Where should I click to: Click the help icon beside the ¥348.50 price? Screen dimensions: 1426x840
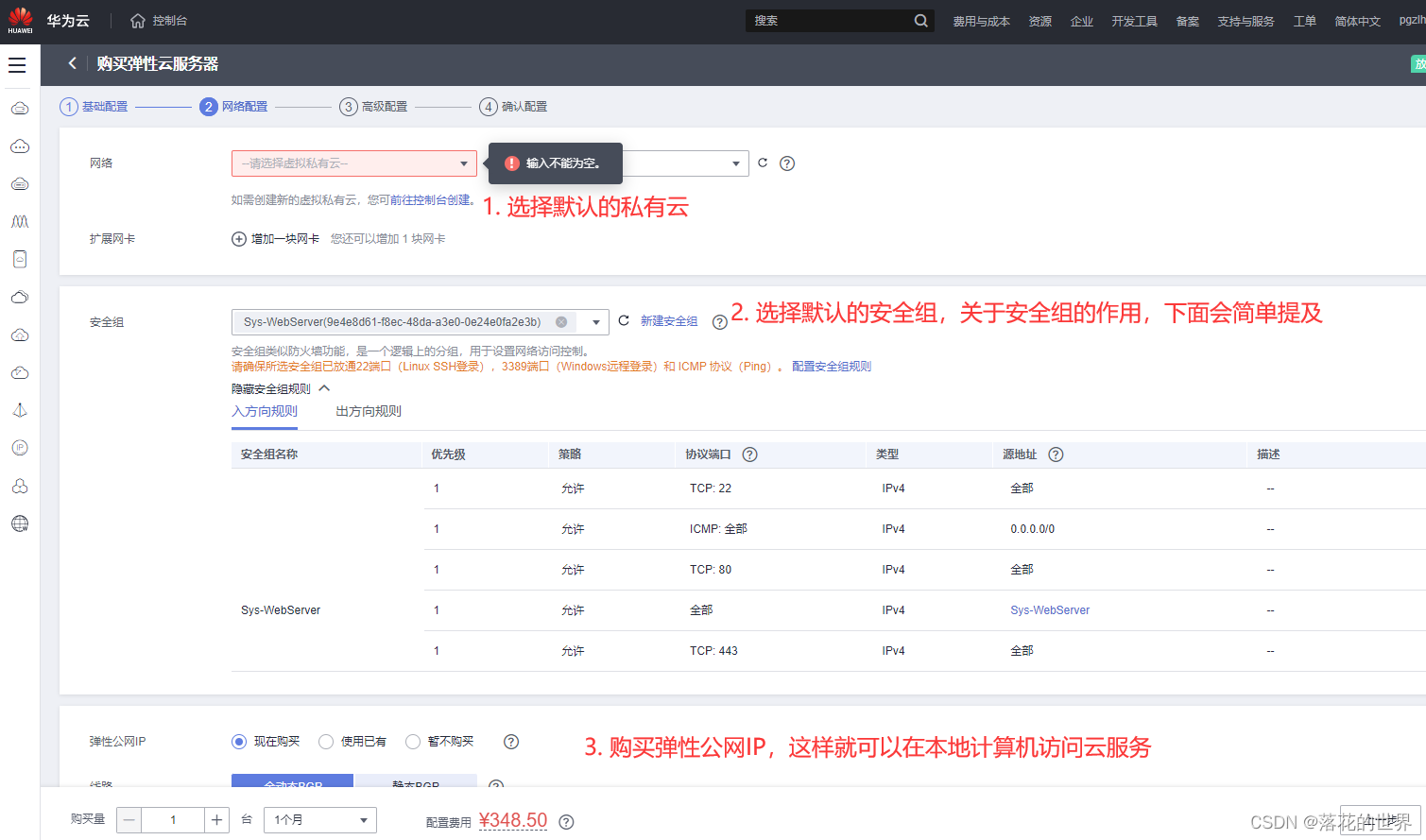click(x=567, y=822)
